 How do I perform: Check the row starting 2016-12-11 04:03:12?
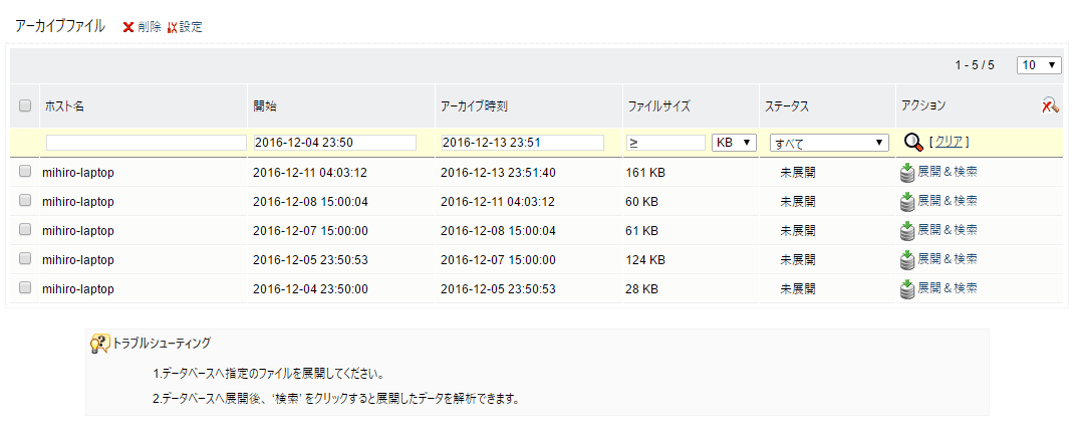tap(25, 172)
